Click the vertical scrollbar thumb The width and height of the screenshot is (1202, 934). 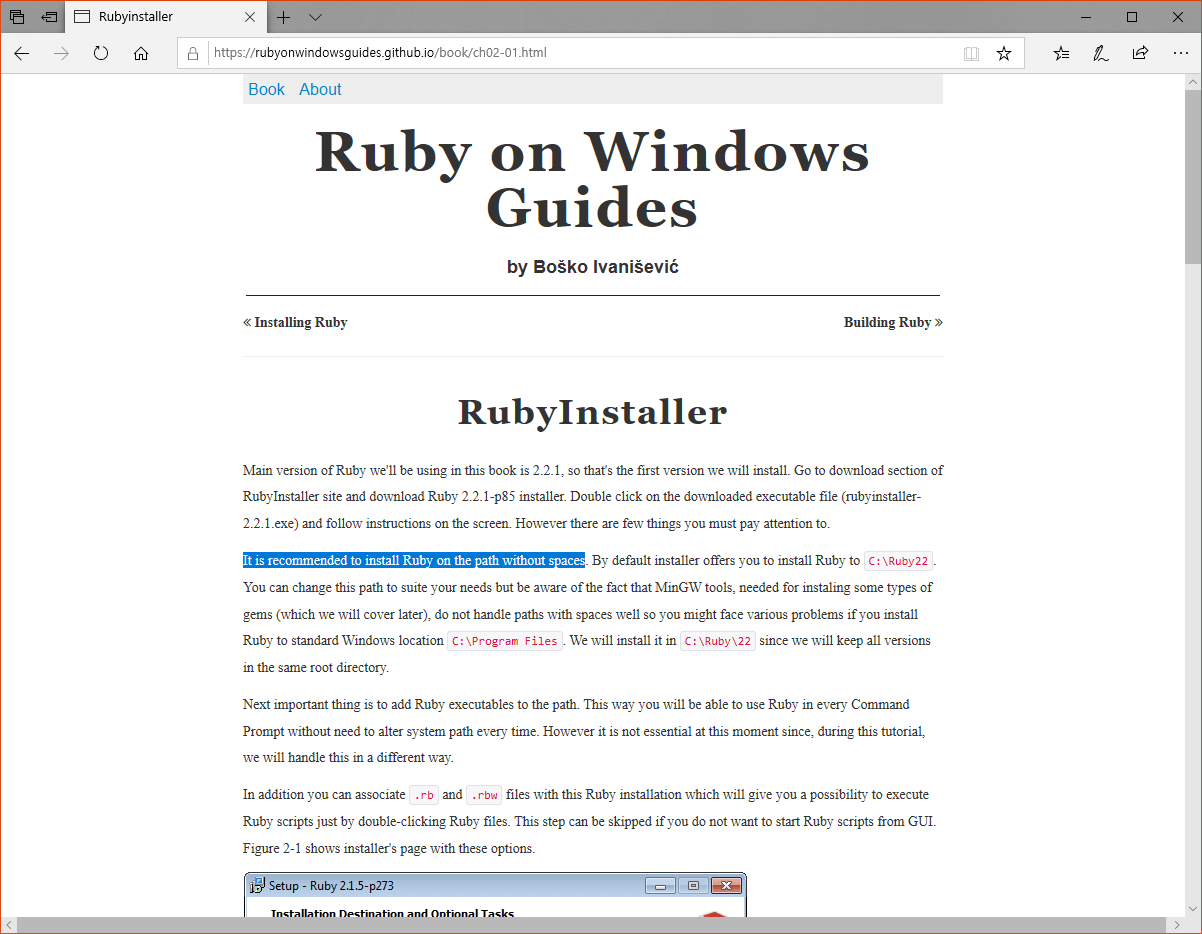tap(1193, 175)
